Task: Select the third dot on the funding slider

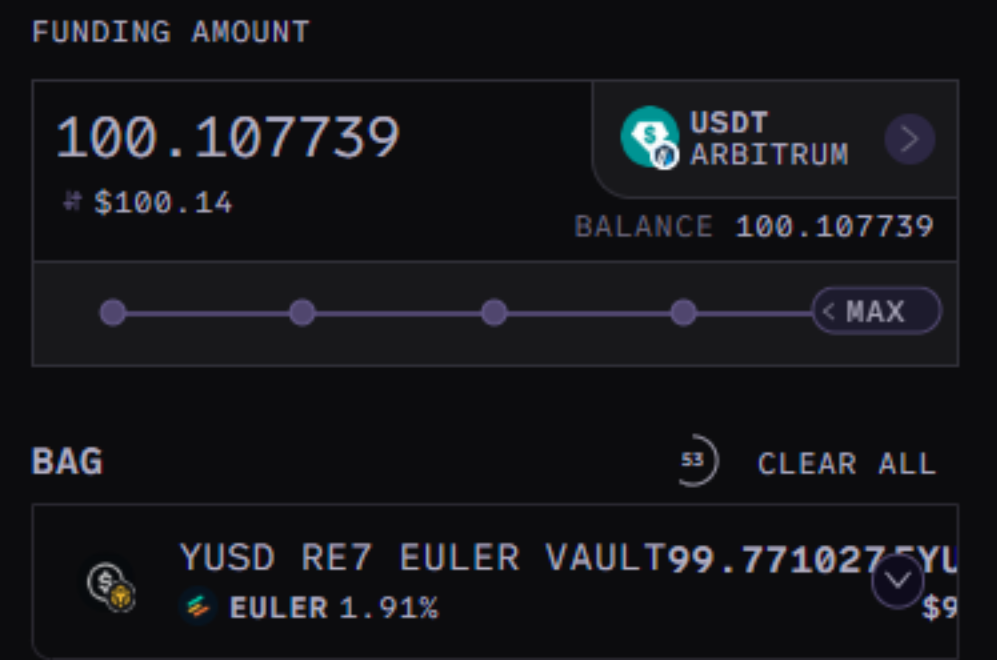Action: click(x=493, y=313)
